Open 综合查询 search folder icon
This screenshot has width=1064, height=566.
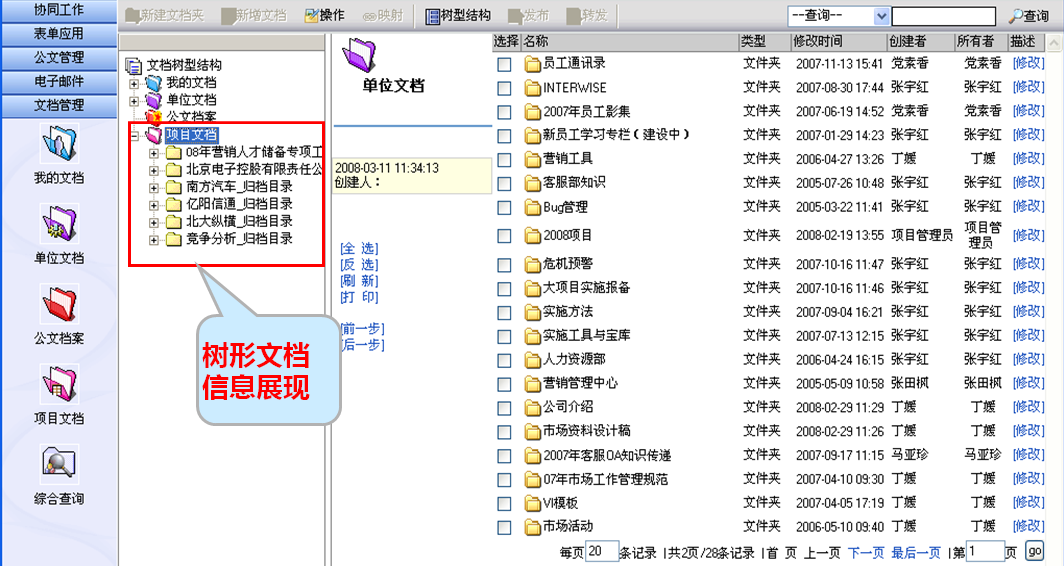pyautogui.click(x=58, y=463)
